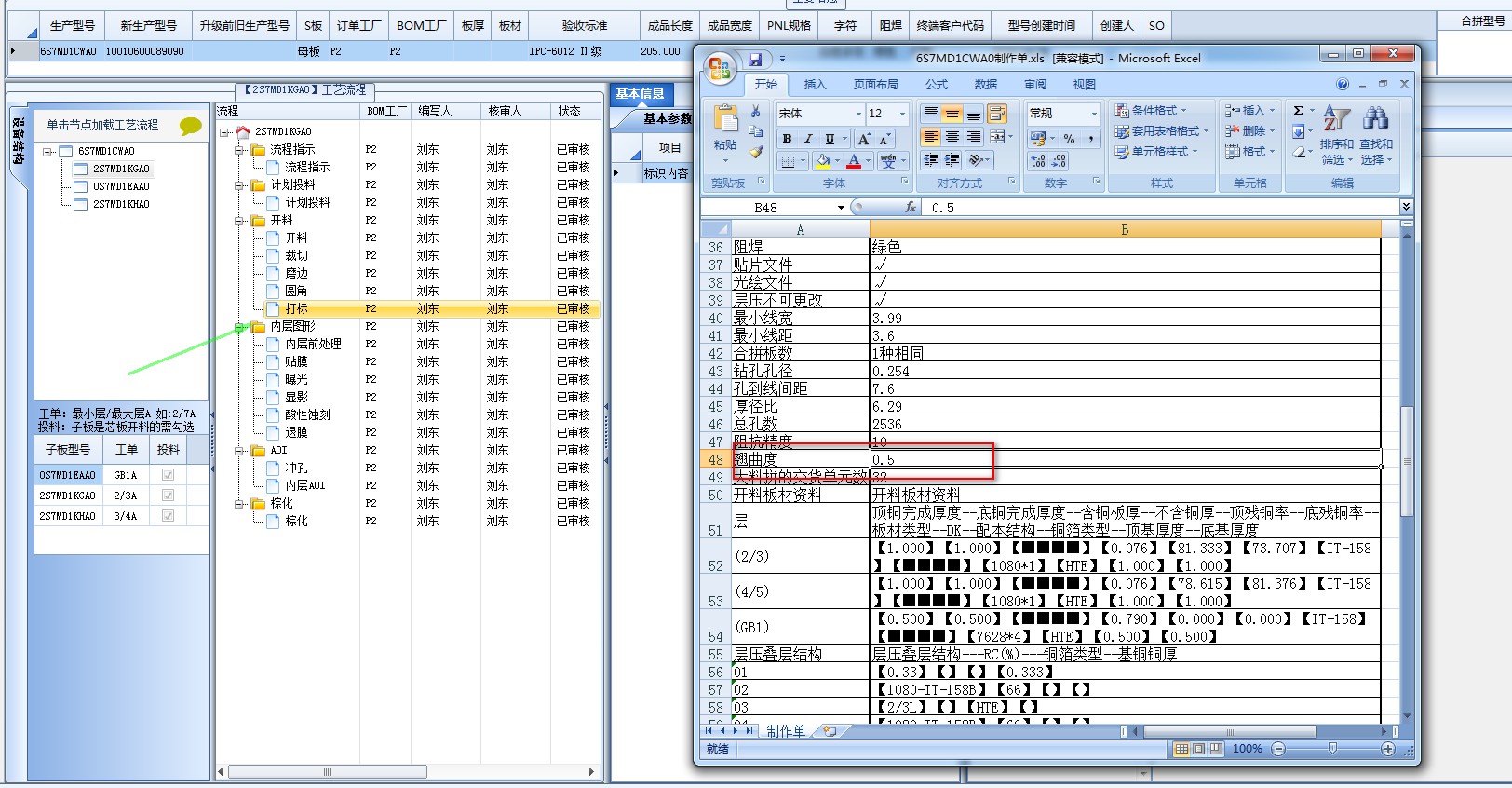
Task: Click the Format cells (格式) button
Action: tap(1249, 152)
